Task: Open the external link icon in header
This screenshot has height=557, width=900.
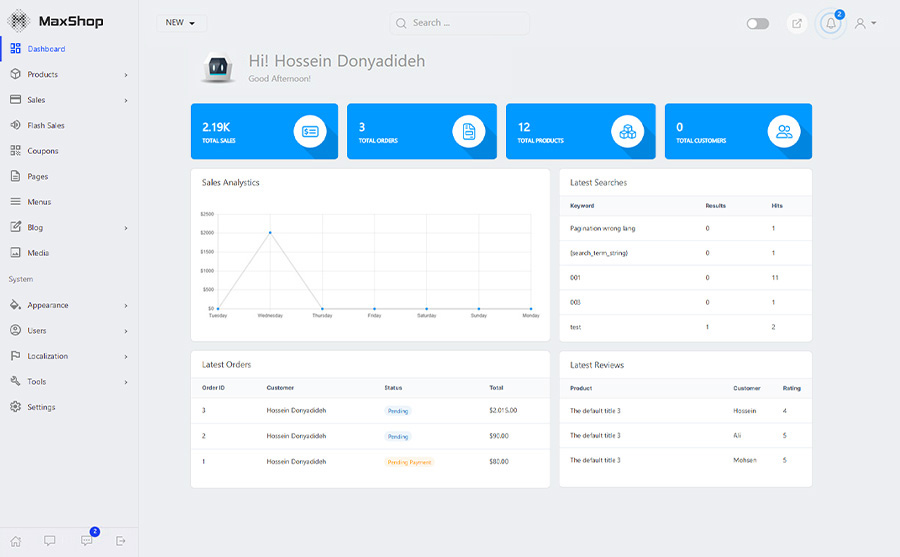Action: (796, 23)
